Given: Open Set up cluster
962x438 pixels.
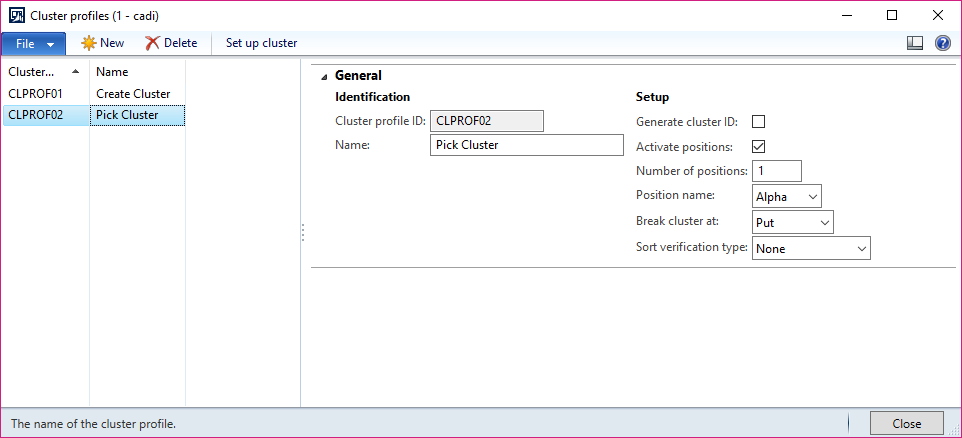Looking at the screenshot, I should point(261,43).
